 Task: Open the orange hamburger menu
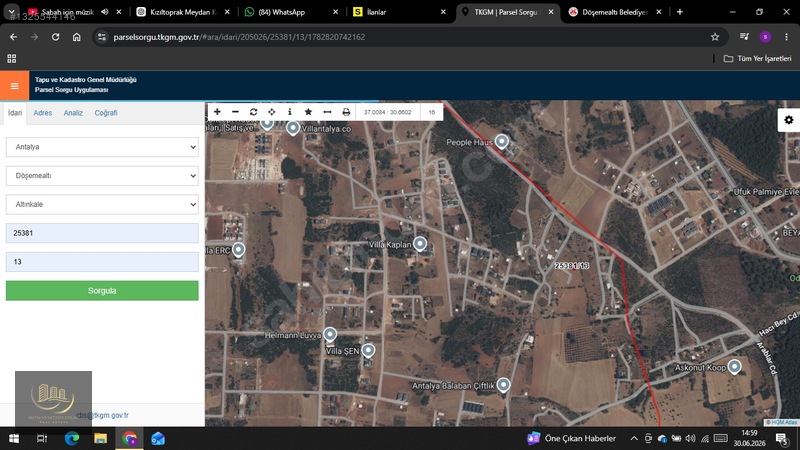tap(14, 86)
